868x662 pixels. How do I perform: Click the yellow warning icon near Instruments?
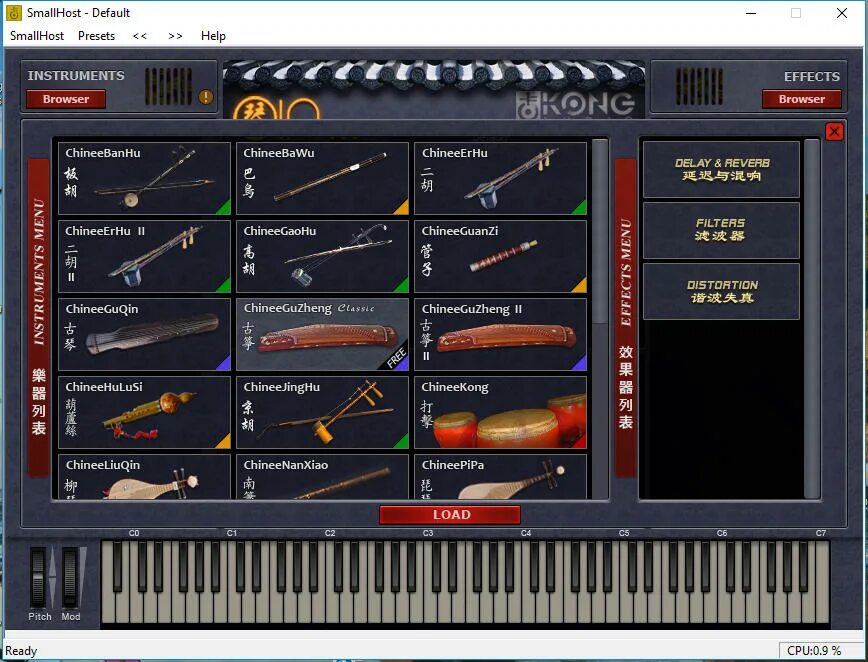(206, 97)
